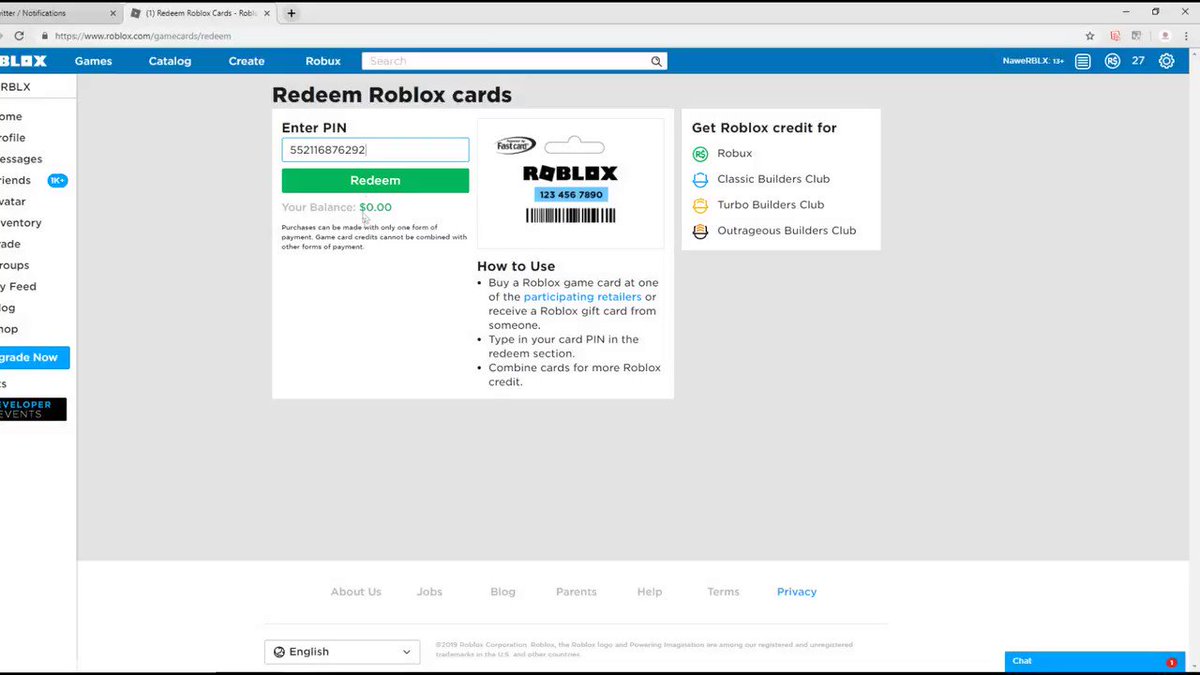This screenshot has height=675, width=1200.
Task: Click the search magnifier icon
Action: pyautogui.click(x=657, y=61)
